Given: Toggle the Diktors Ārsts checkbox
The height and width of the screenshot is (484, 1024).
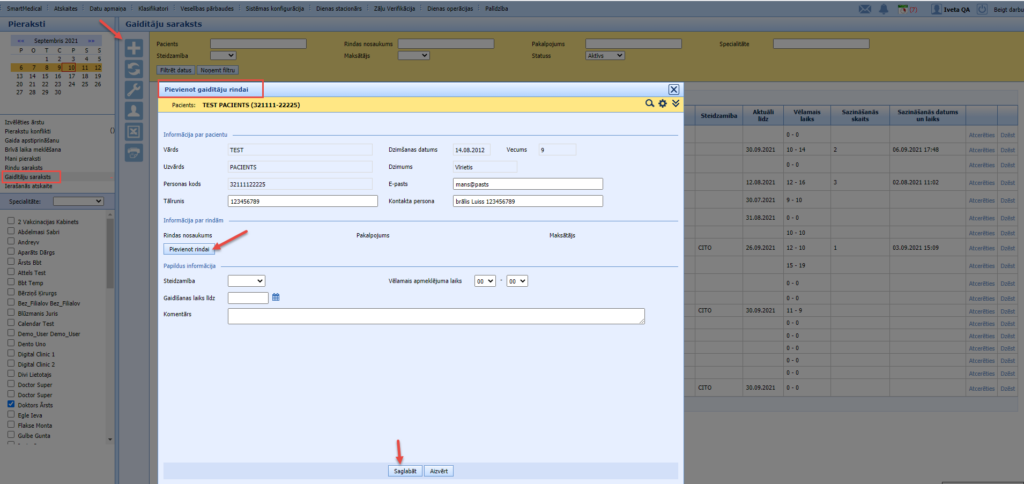Looking at the screenshot, I should point(10,403).
